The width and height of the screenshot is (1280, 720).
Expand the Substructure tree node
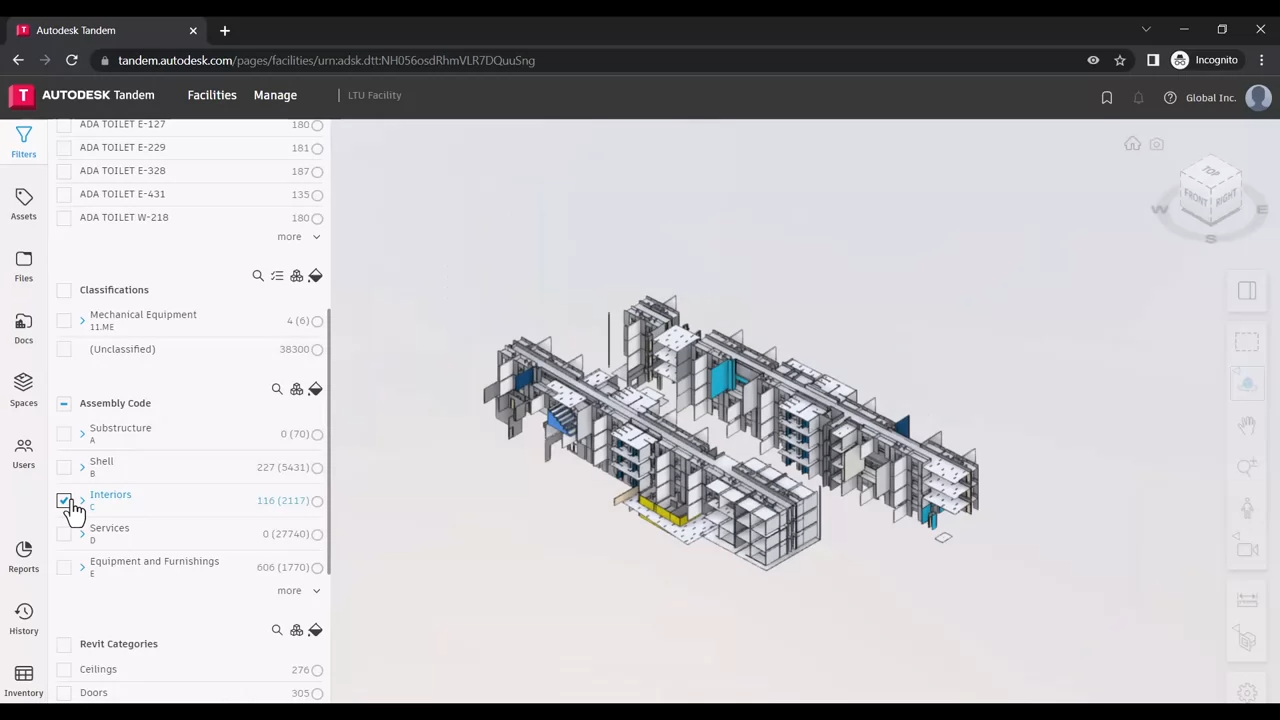pos(82,434)
